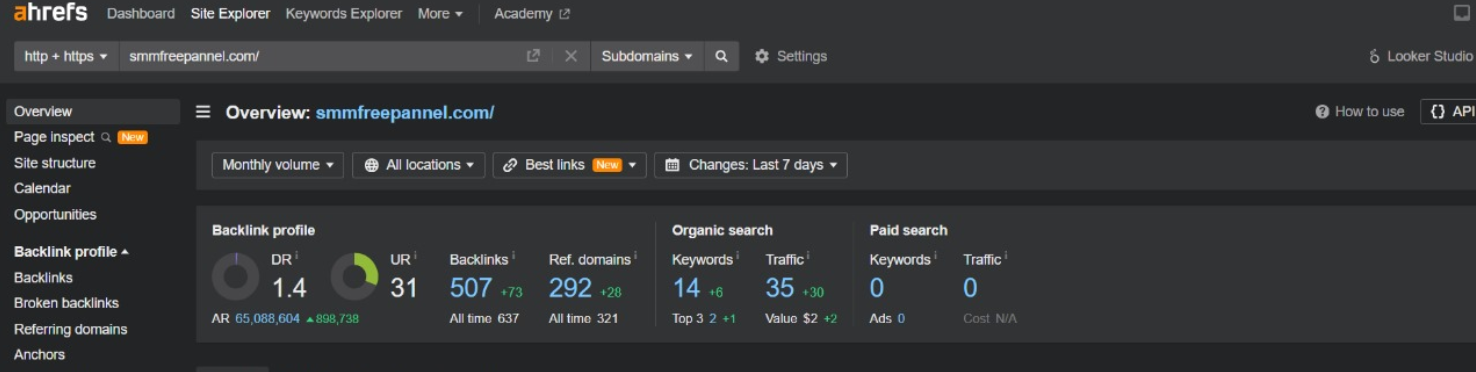
Task: Open Calendar in sidebar
Action: [x=42, y=188]
